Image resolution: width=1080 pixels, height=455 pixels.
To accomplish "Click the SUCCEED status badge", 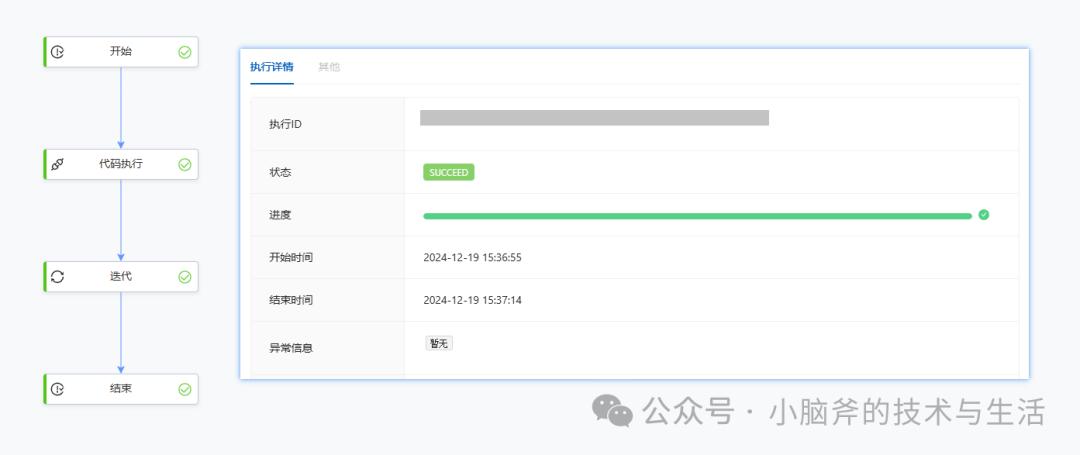I will (448, 172).
